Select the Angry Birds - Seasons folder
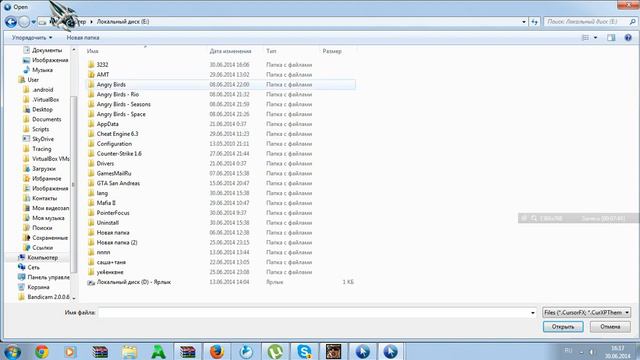The image size is (640, 360). click(x=220, y=104)
